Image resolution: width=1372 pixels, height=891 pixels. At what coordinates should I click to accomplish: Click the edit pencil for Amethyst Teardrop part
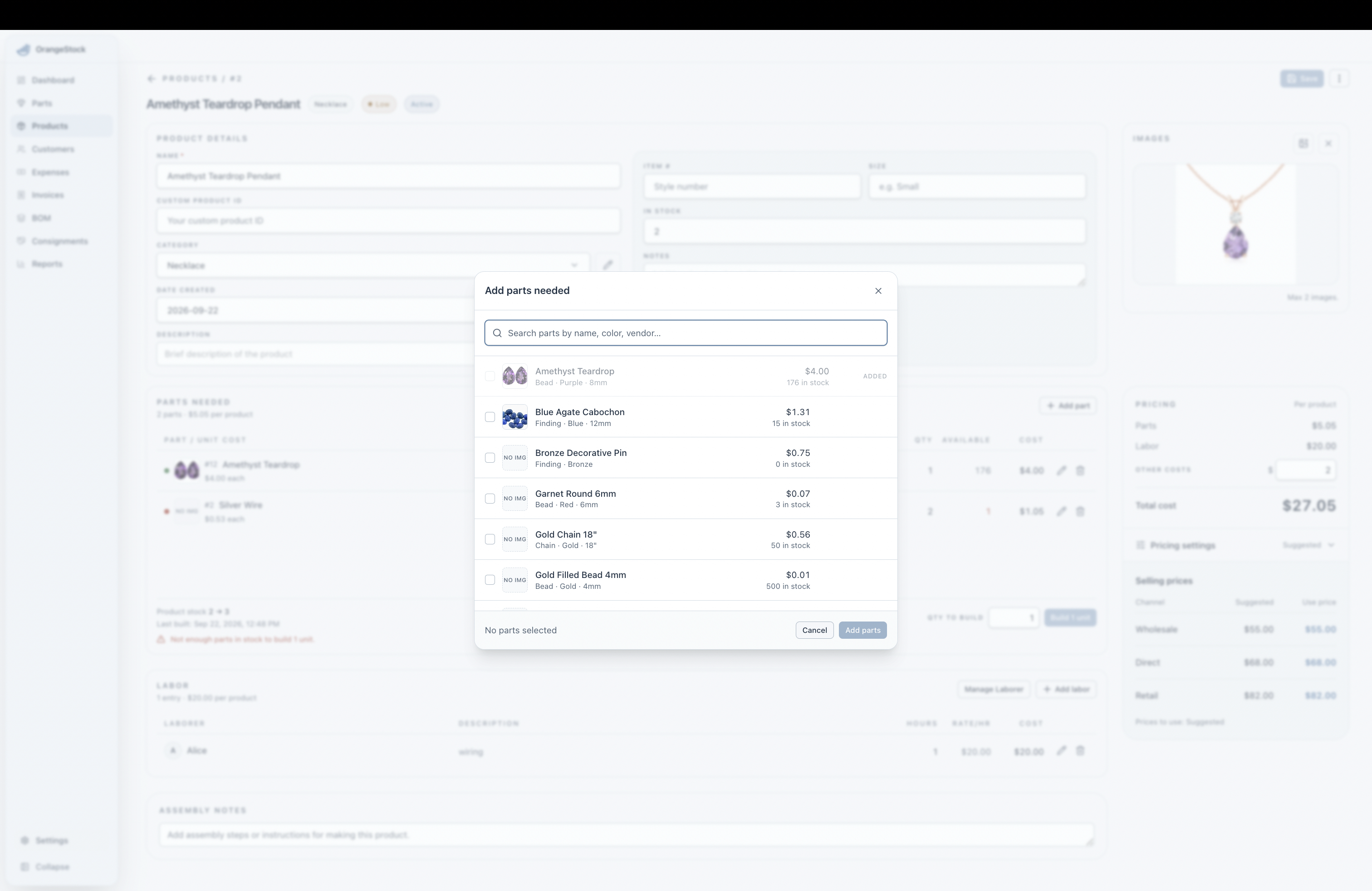(x=1061, y=470)
